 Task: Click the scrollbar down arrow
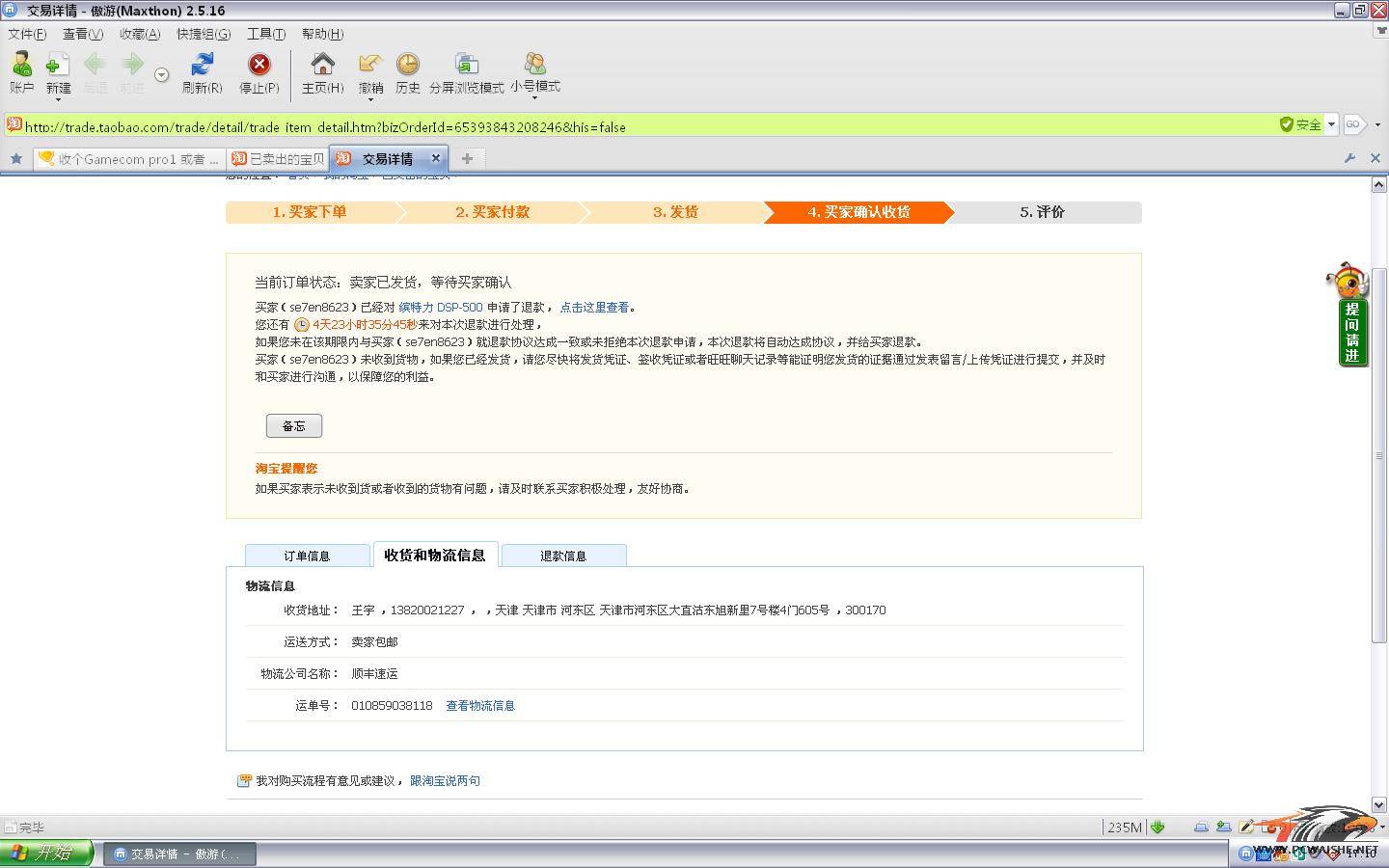pyautogui.click(x=1379, y=804)
